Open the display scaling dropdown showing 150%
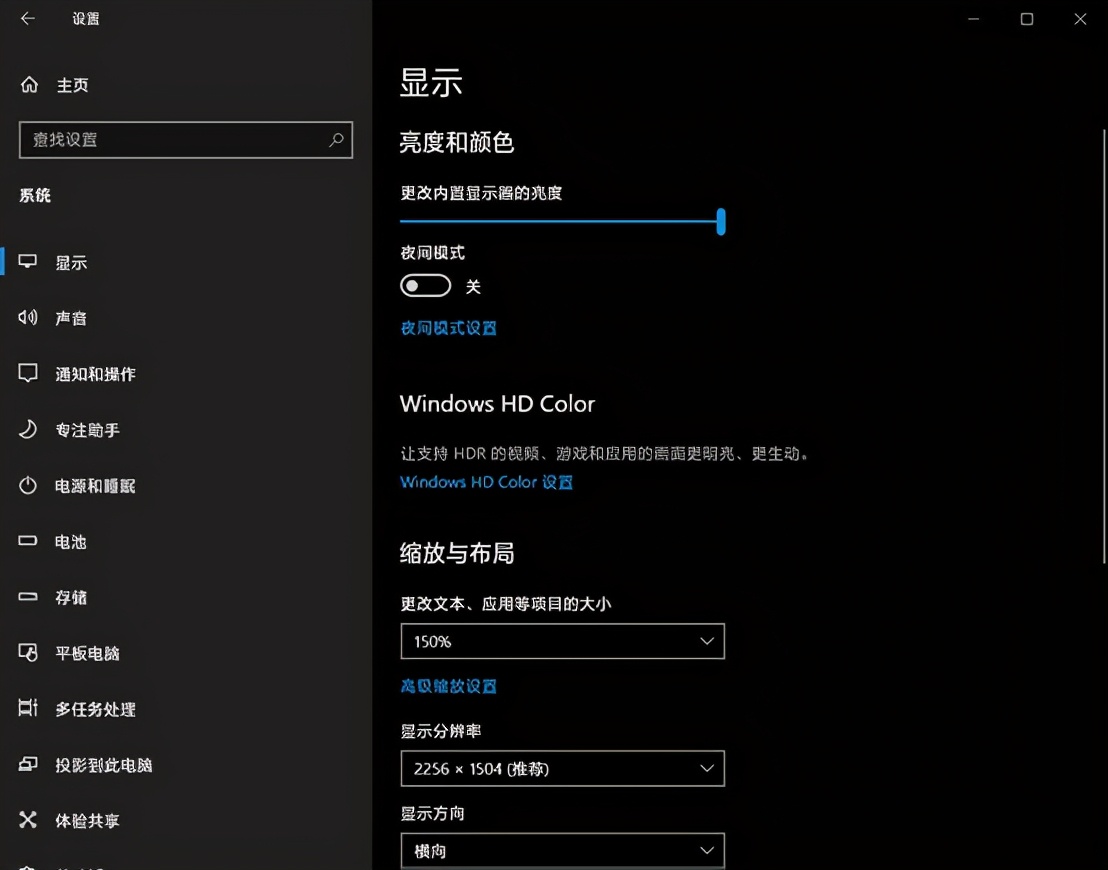This screenshot has height=870, width=1108. 562,641
